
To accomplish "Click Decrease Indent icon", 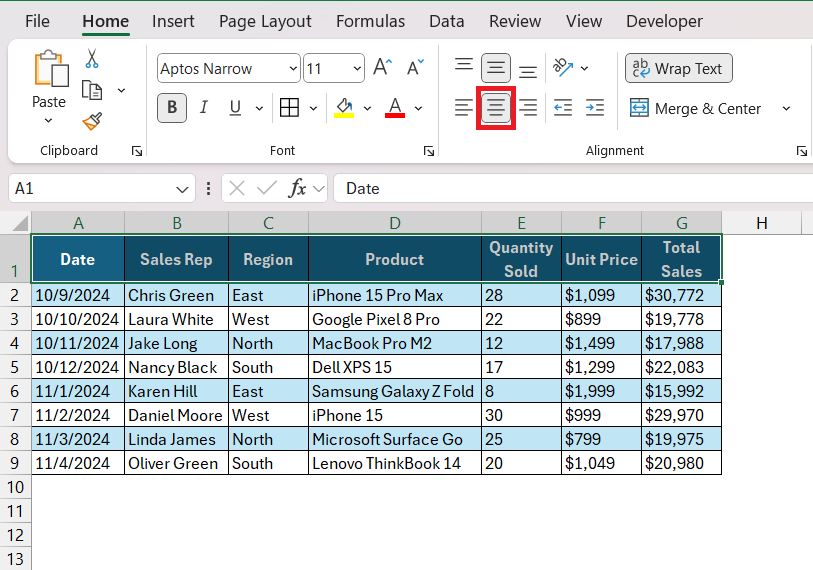I will [x=563, y=108].
